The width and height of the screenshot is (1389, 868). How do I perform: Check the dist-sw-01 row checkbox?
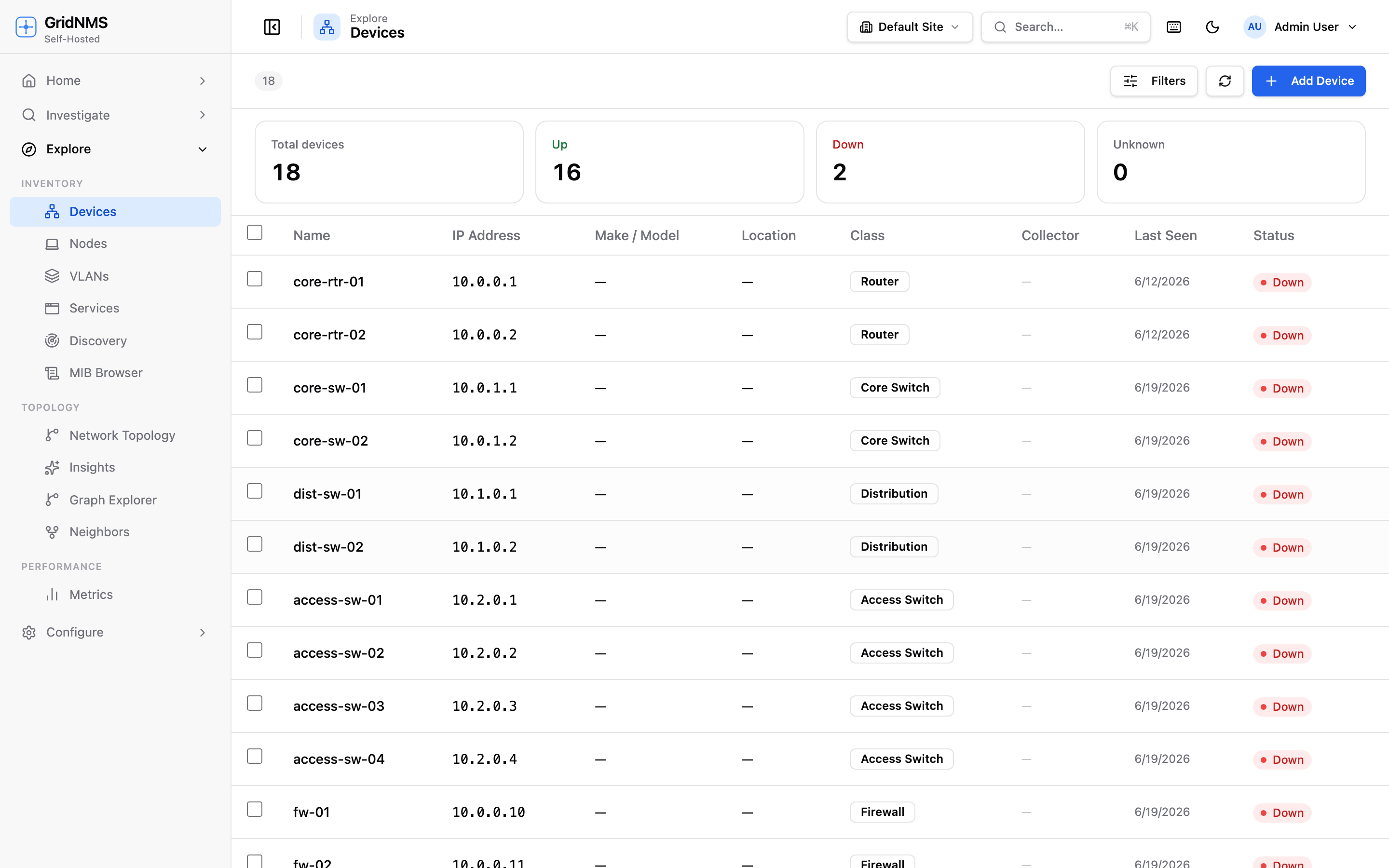click(x=255, y=491)
